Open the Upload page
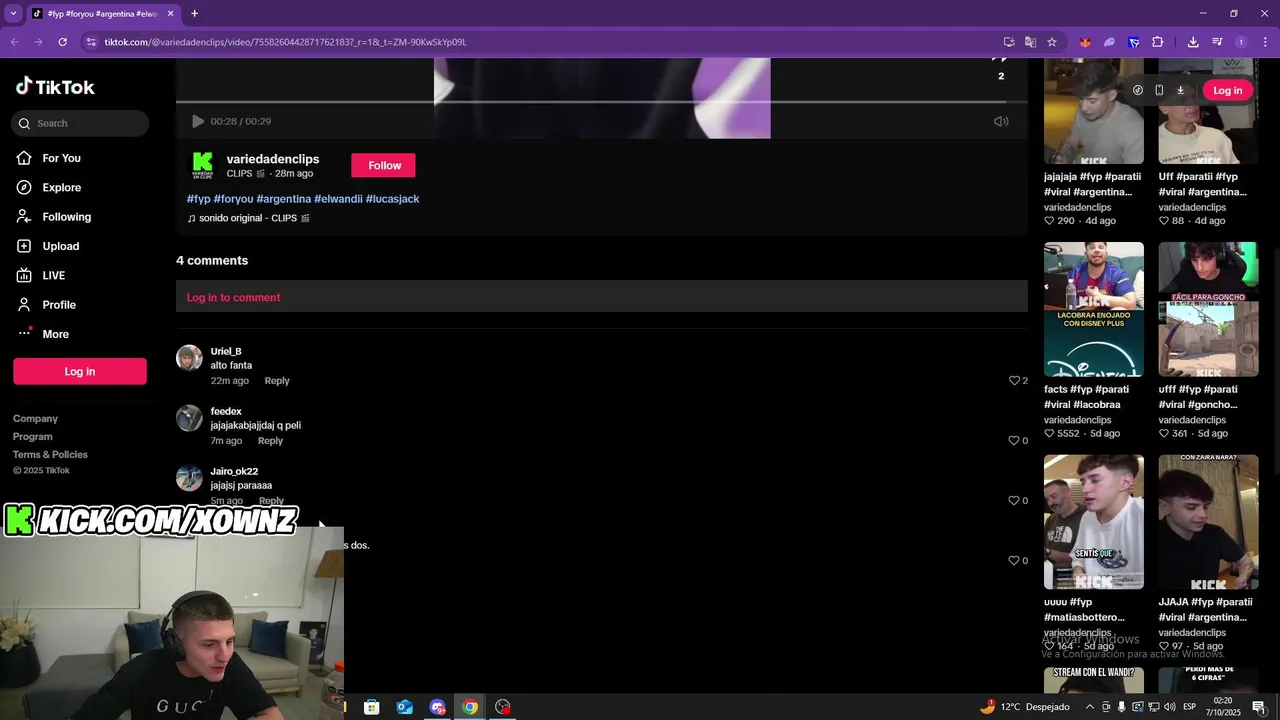 pos(60,246)
